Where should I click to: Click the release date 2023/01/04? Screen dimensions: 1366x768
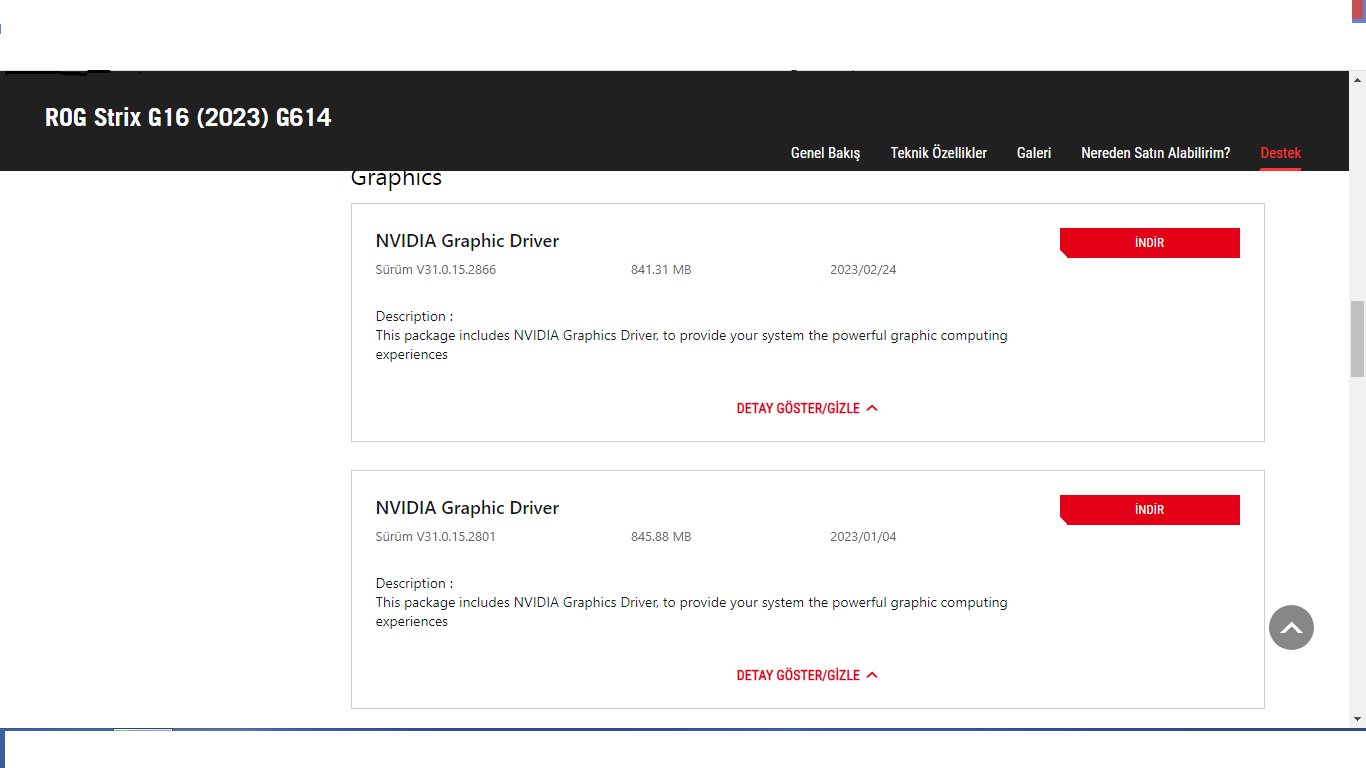pyautogui.click(x=863, y=537)
